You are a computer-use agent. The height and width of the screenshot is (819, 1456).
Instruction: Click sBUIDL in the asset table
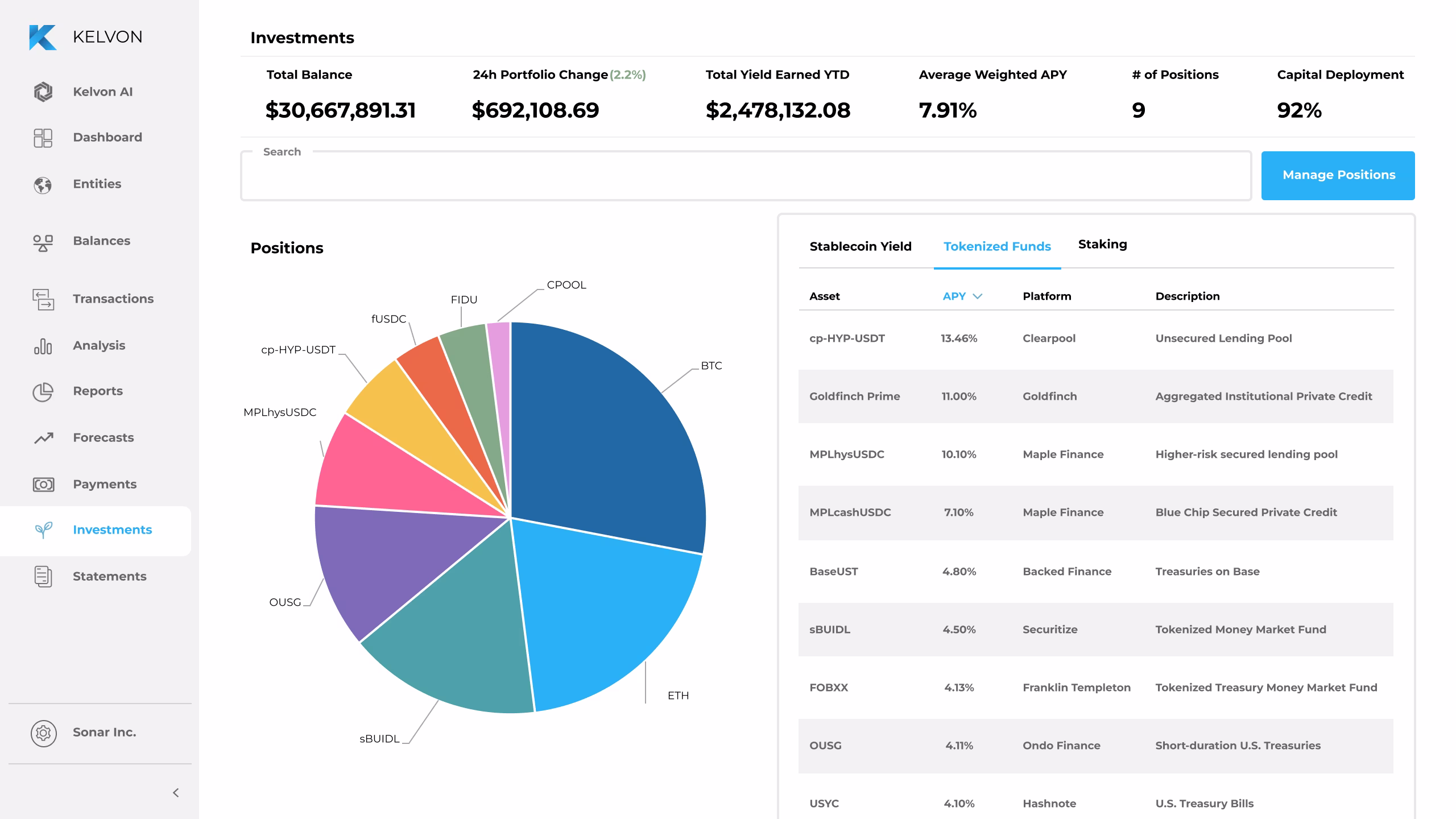click(x=829, y=630)
